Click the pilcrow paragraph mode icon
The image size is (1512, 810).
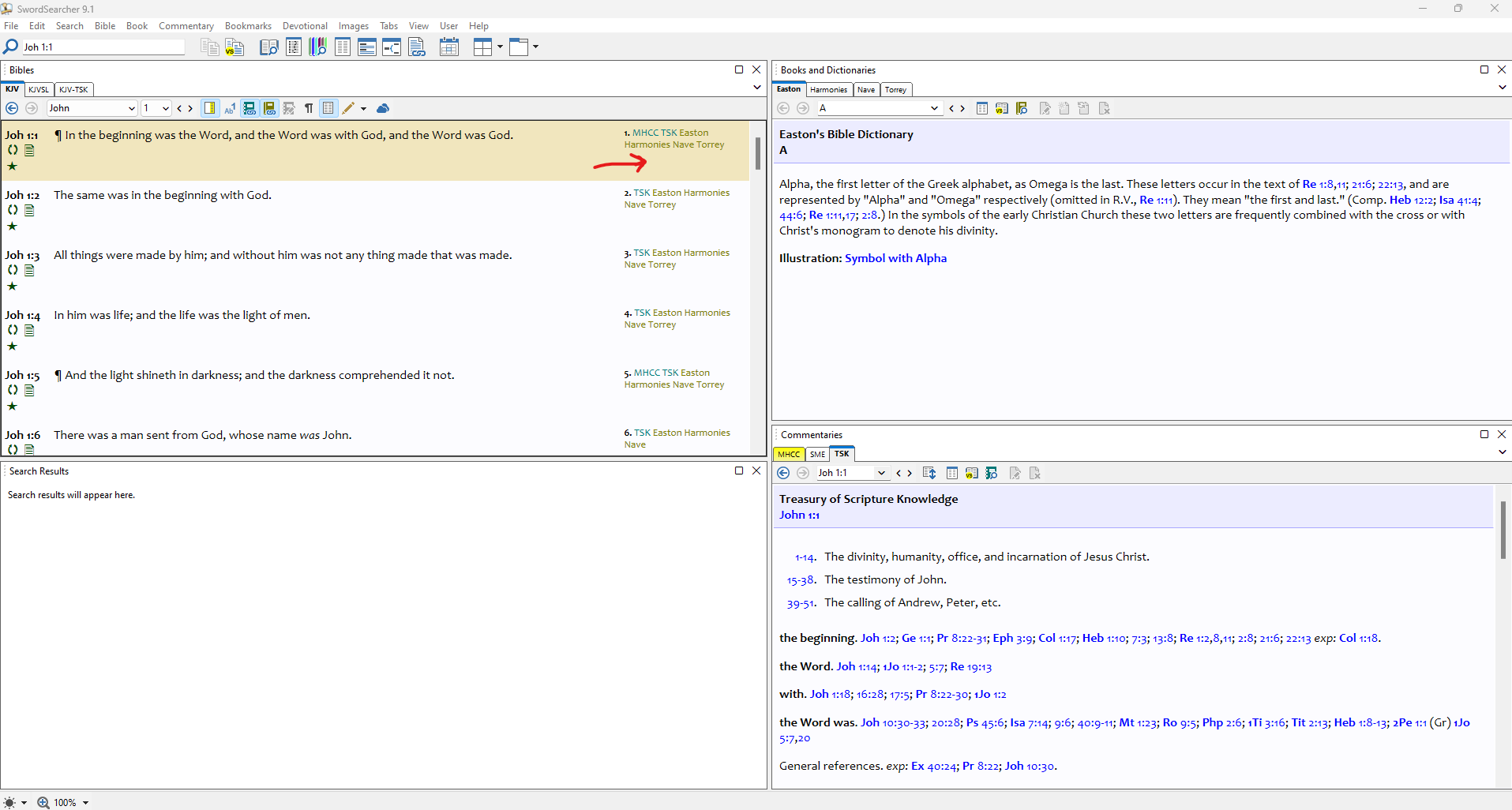click(x=309, y=108)
